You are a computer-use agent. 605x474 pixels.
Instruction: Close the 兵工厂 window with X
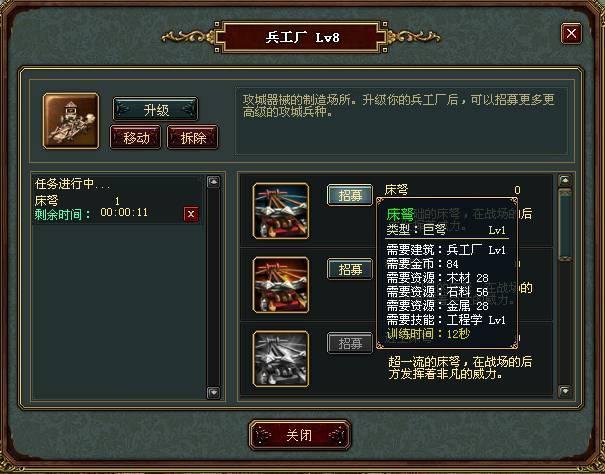(x=571, y=33)
